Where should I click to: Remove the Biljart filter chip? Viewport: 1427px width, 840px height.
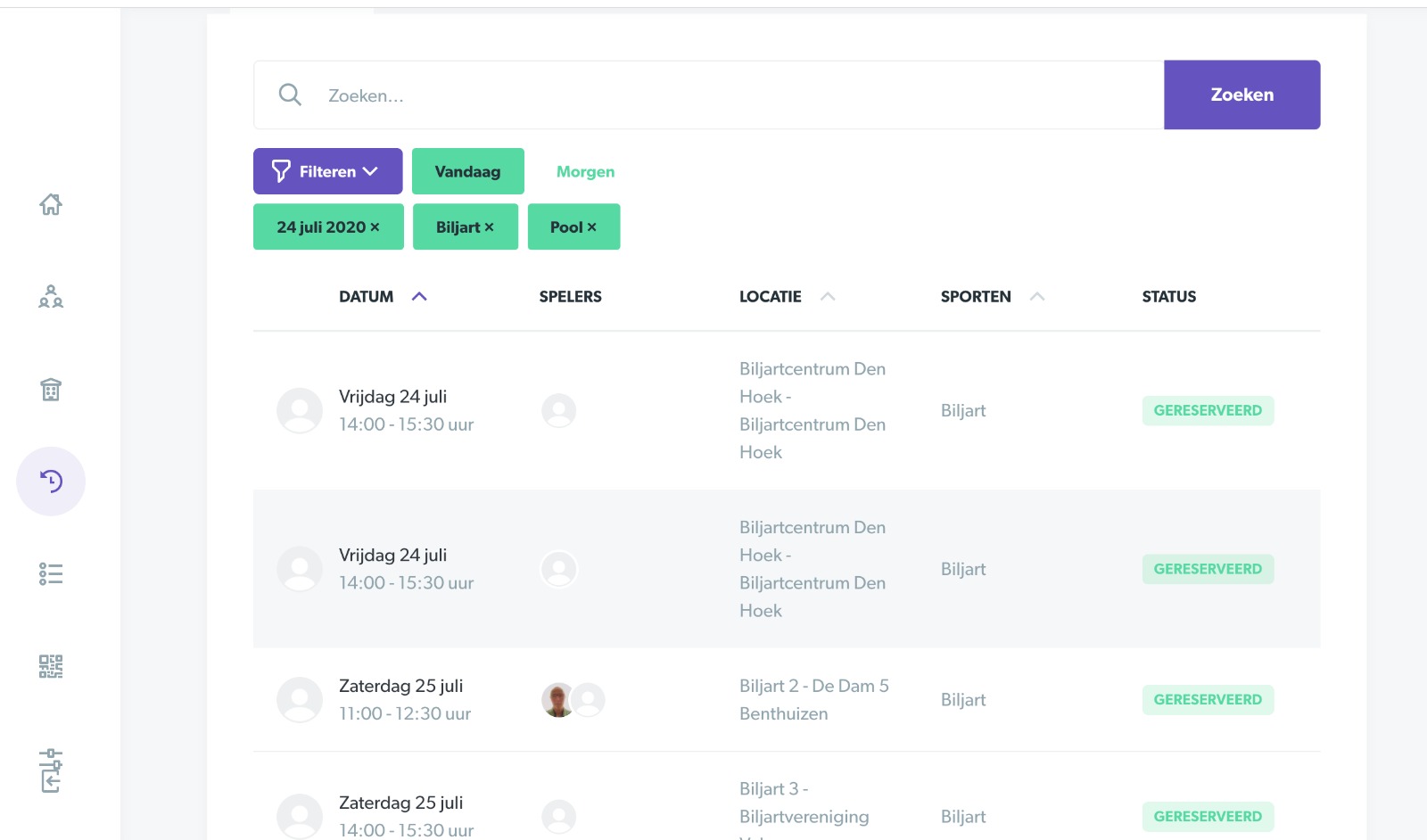[489, 227]
